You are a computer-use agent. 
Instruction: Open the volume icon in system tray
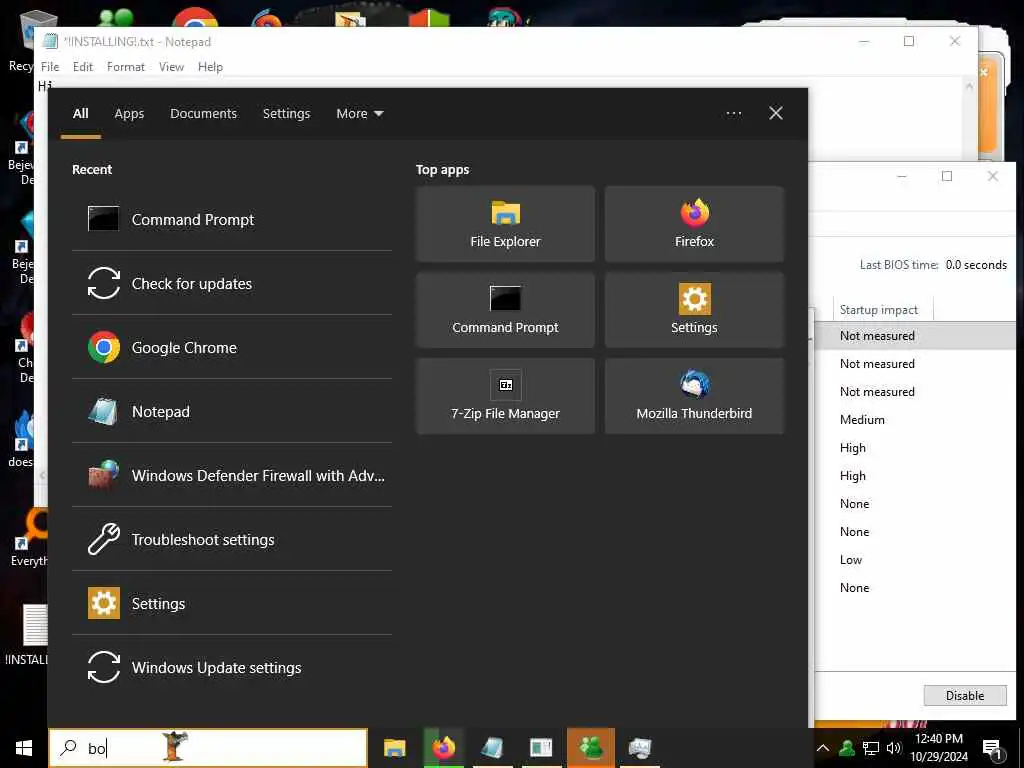893,748
